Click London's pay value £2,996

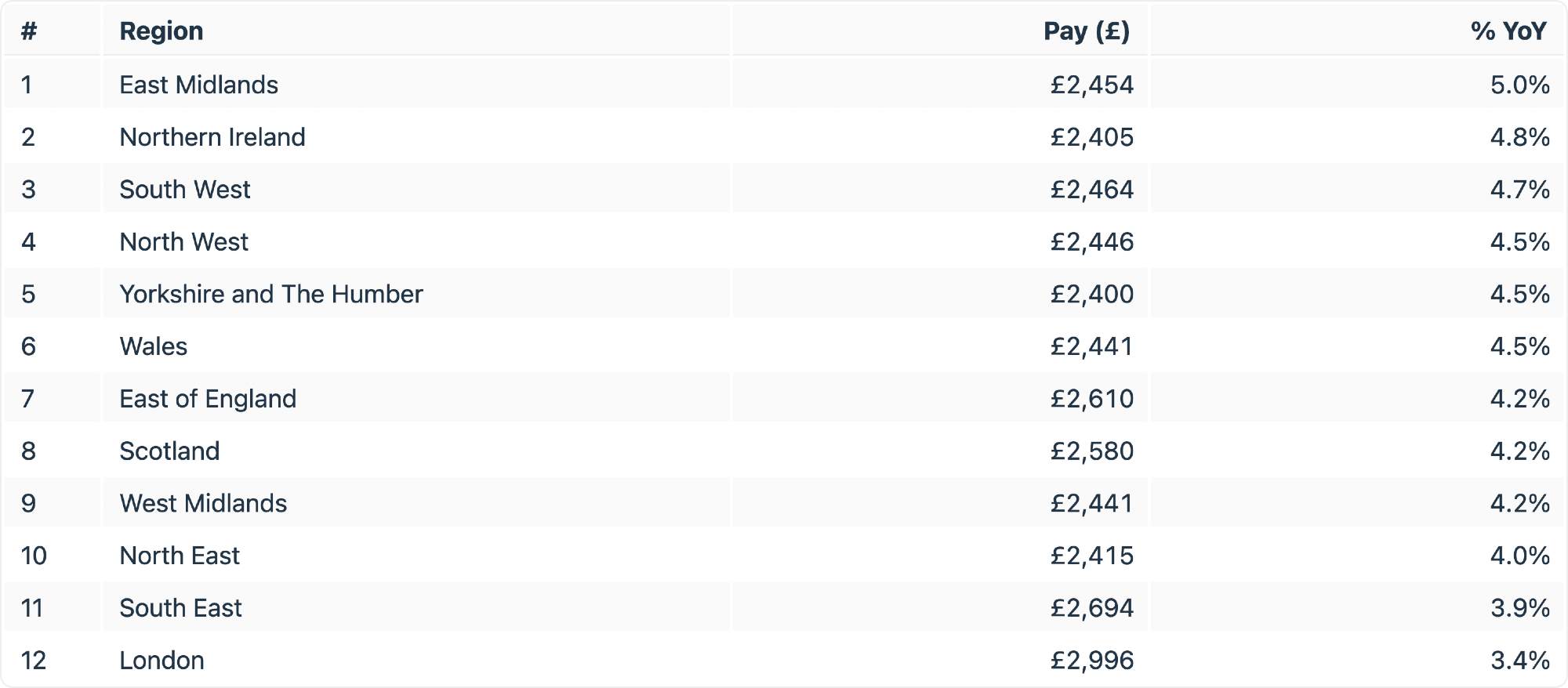pyautogui.click(x=1092, y=661)
